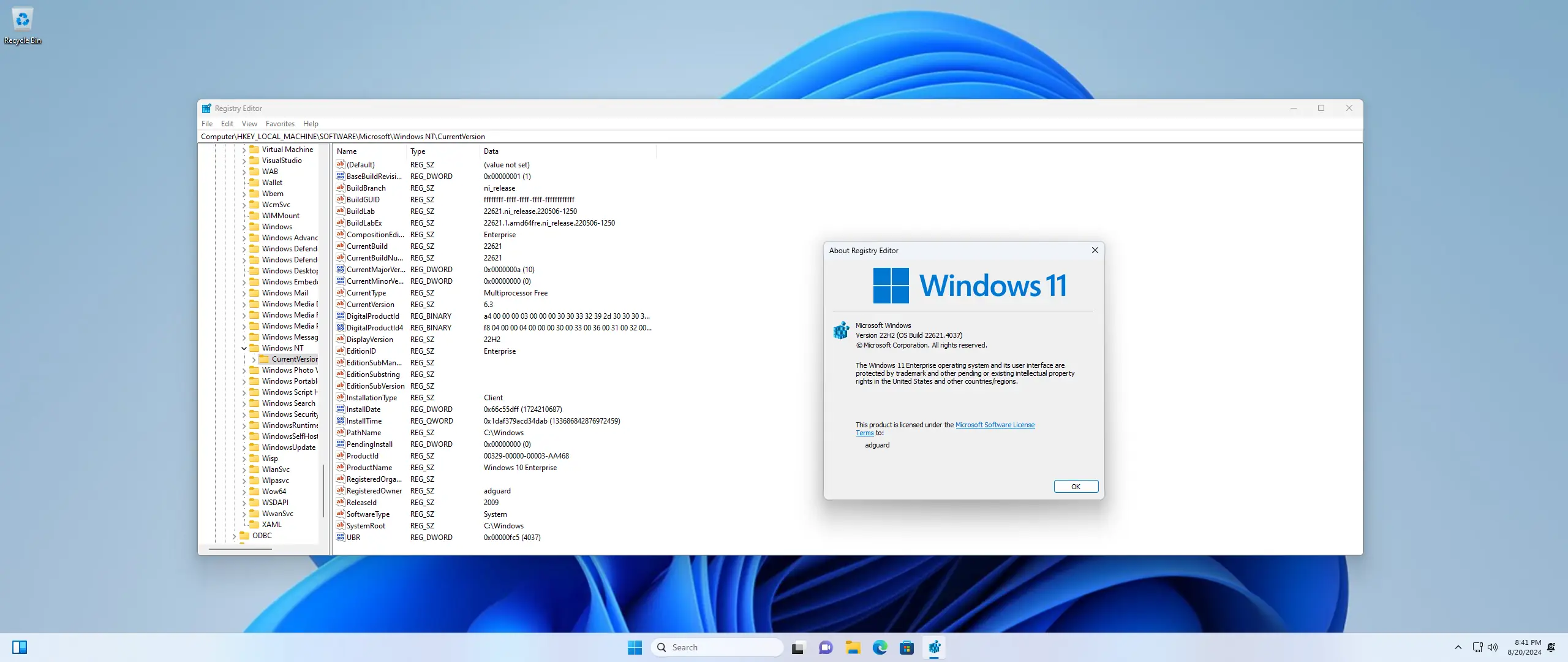This screenshot has width=1568, height=662.
Task: Open Microsoft Edge from the taskbar
Action: 880,647
